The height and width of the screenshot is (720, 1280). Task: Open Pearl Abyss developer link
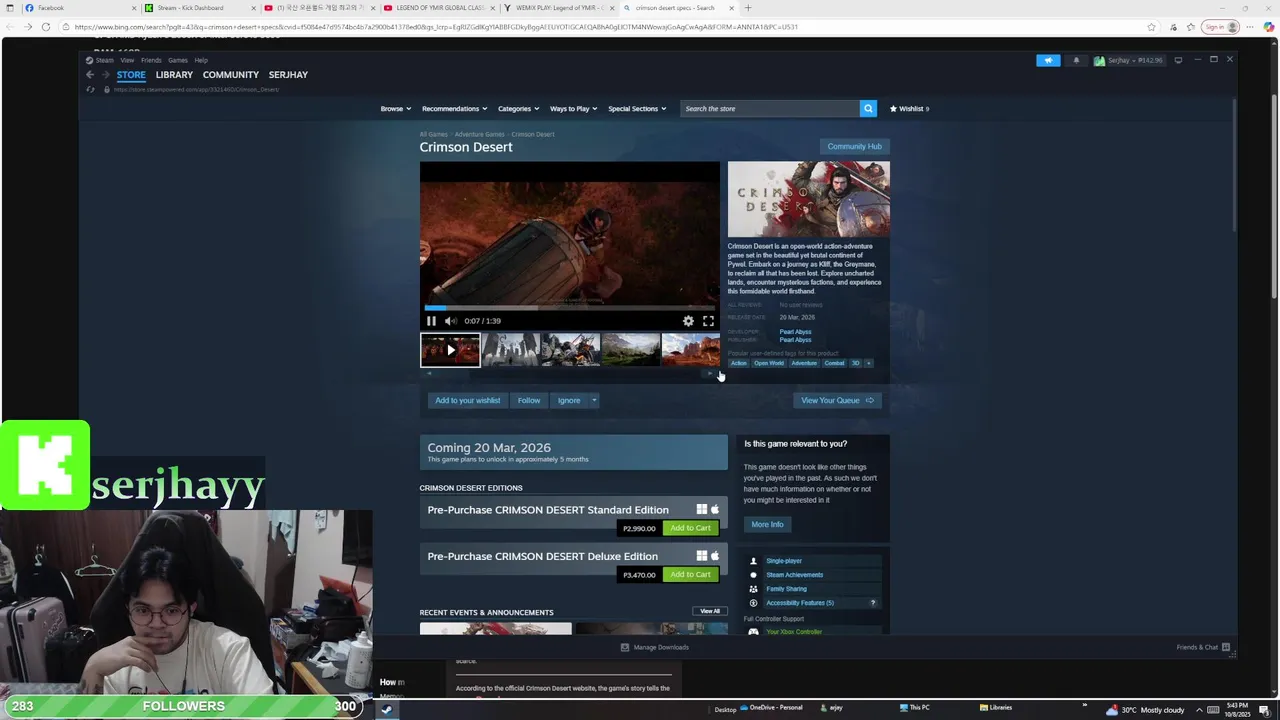795,332
